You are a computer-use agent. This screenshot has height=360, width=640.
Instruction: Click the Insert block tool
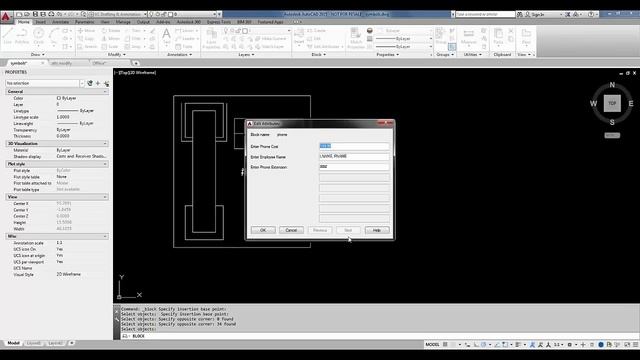click(x=299, y=36)
